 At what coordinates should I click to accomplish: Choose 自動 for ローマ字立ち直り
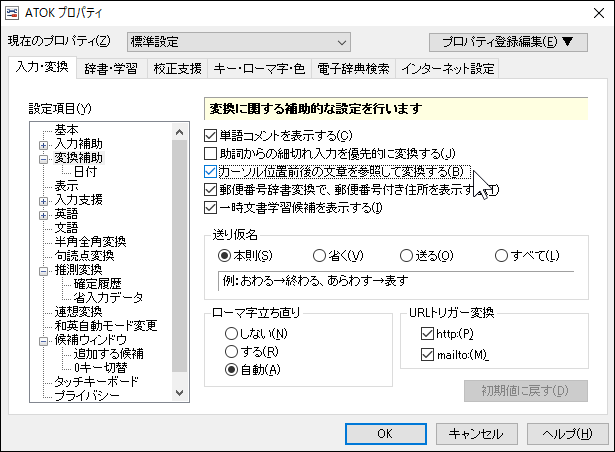231,370
